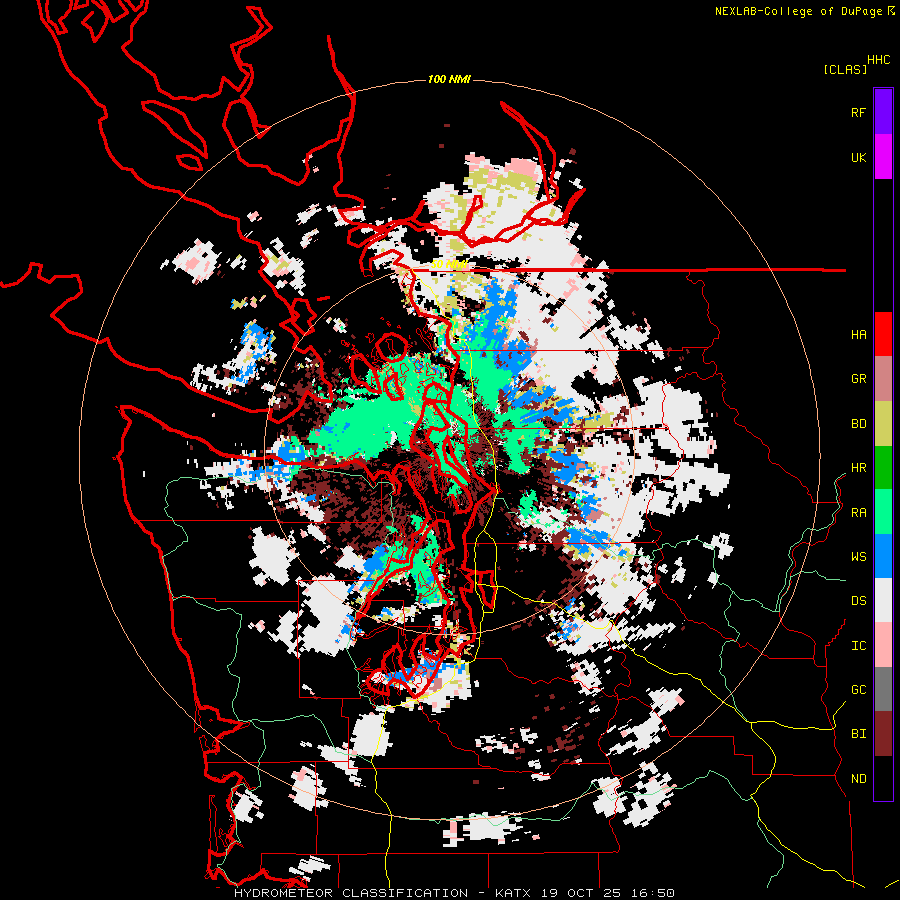Viewport: 900px width, 900px height.
Task: Click the RF legend label text
Action: [858, 112]
